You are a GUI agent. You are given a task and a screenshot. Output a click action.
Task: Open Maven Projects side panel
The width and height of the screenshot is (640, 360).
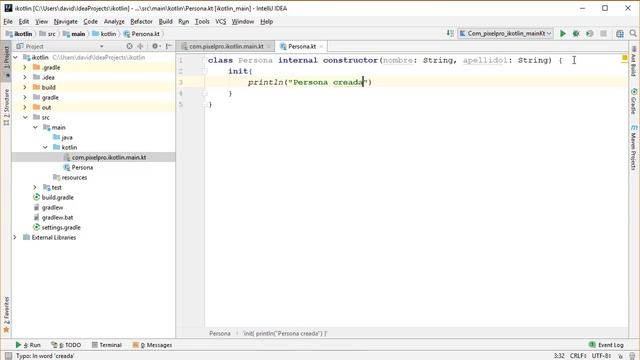click(633, 148)
